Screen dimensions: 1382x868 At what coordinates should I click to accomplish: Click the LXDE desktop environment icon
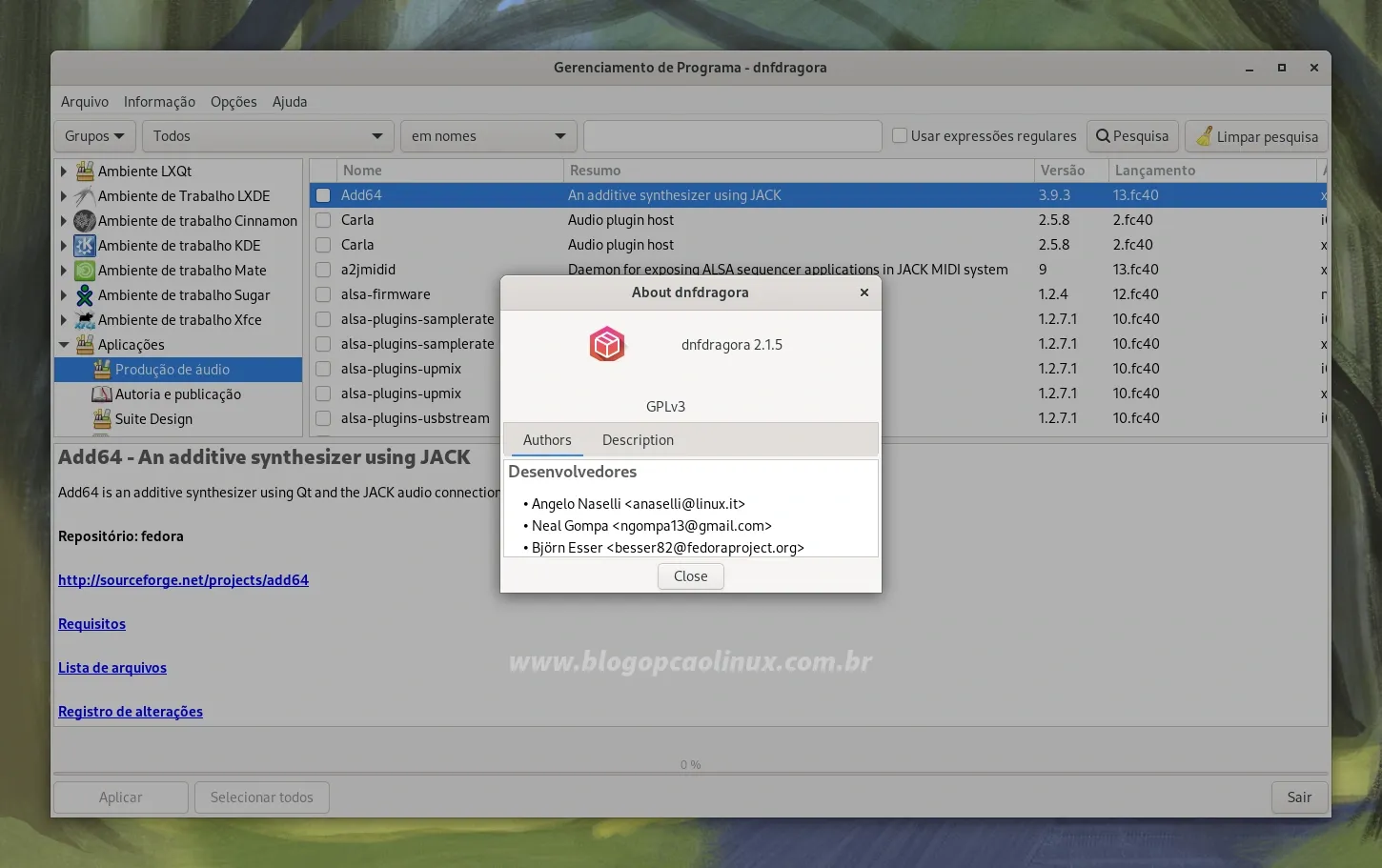click(x=85, y=195)
